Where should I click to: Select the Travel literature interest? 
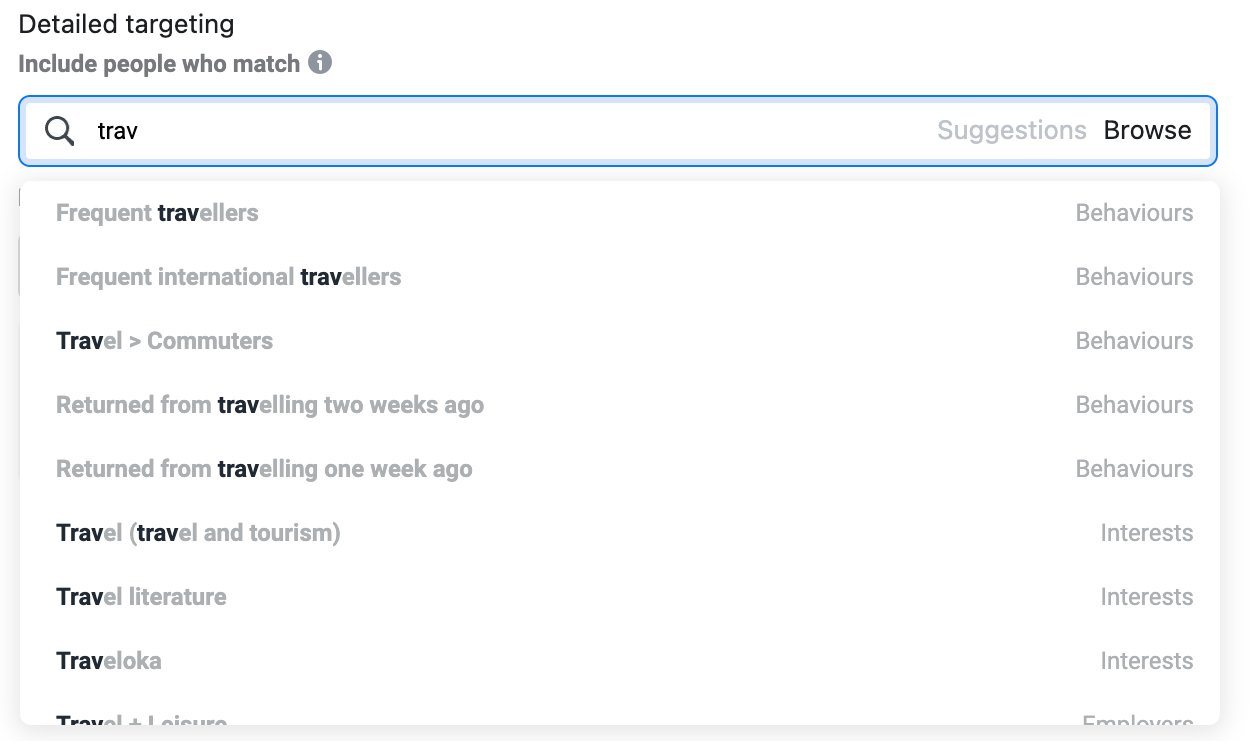point(141,596)
